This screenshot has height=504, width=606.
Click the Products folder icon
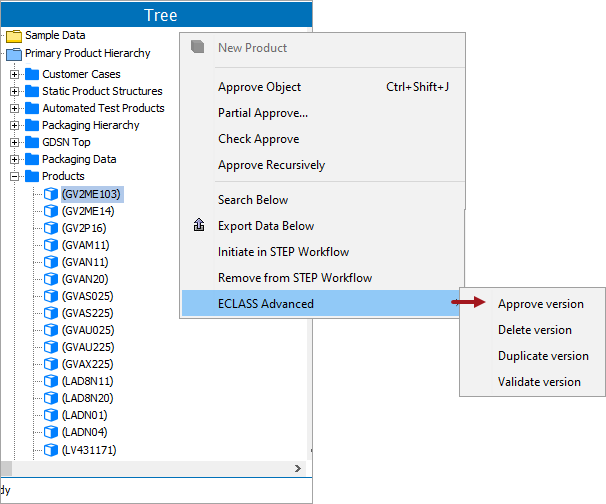(x=32, y=176)
